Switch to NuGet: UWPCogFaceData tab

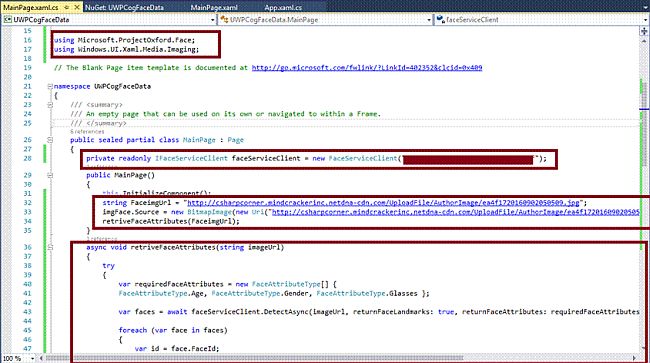(124, 7)
